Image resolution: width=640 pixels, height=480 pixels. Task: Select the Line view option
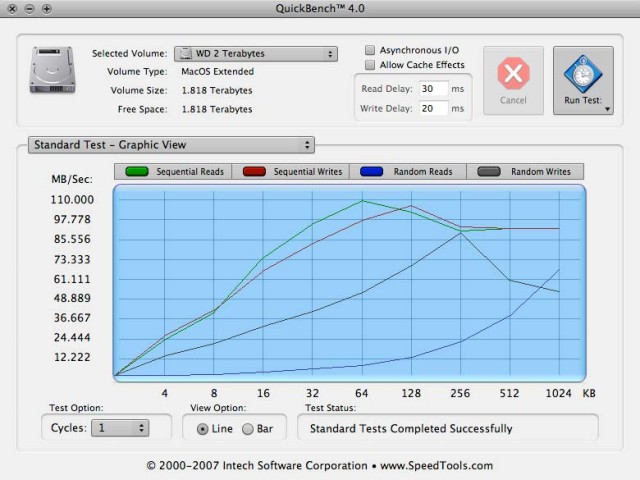tap(202, 429)
